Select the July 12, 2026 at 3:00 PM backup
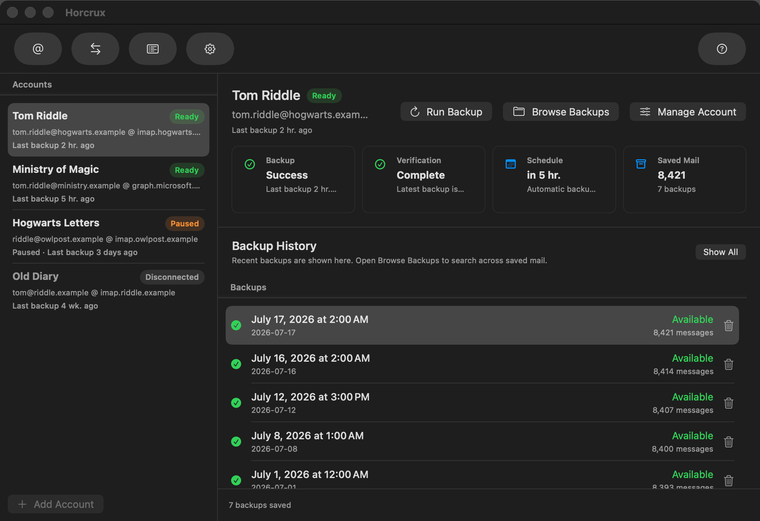 [482, 403]
